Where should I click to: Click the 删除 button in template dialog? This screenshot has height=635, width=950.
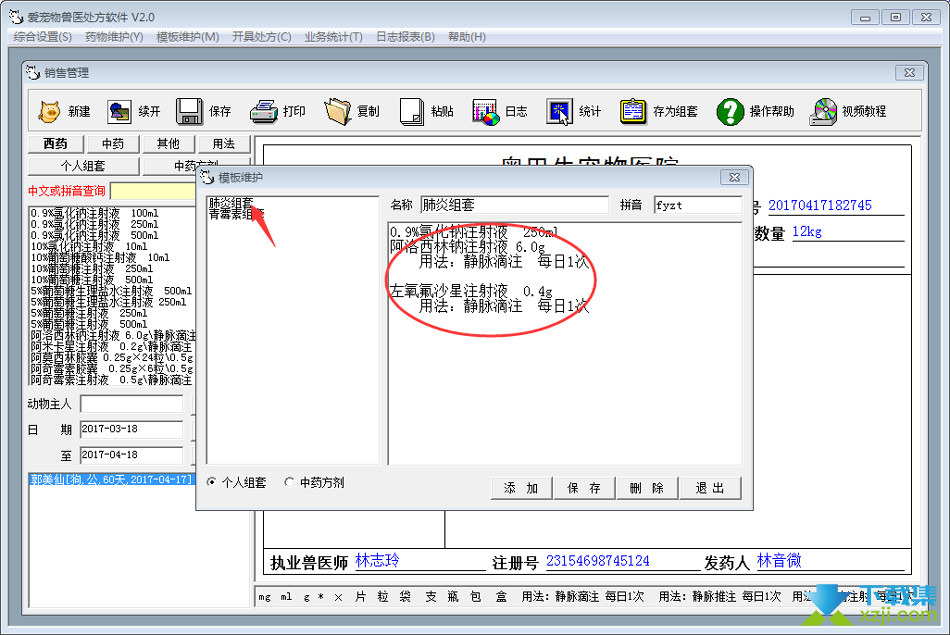[648, 488]
